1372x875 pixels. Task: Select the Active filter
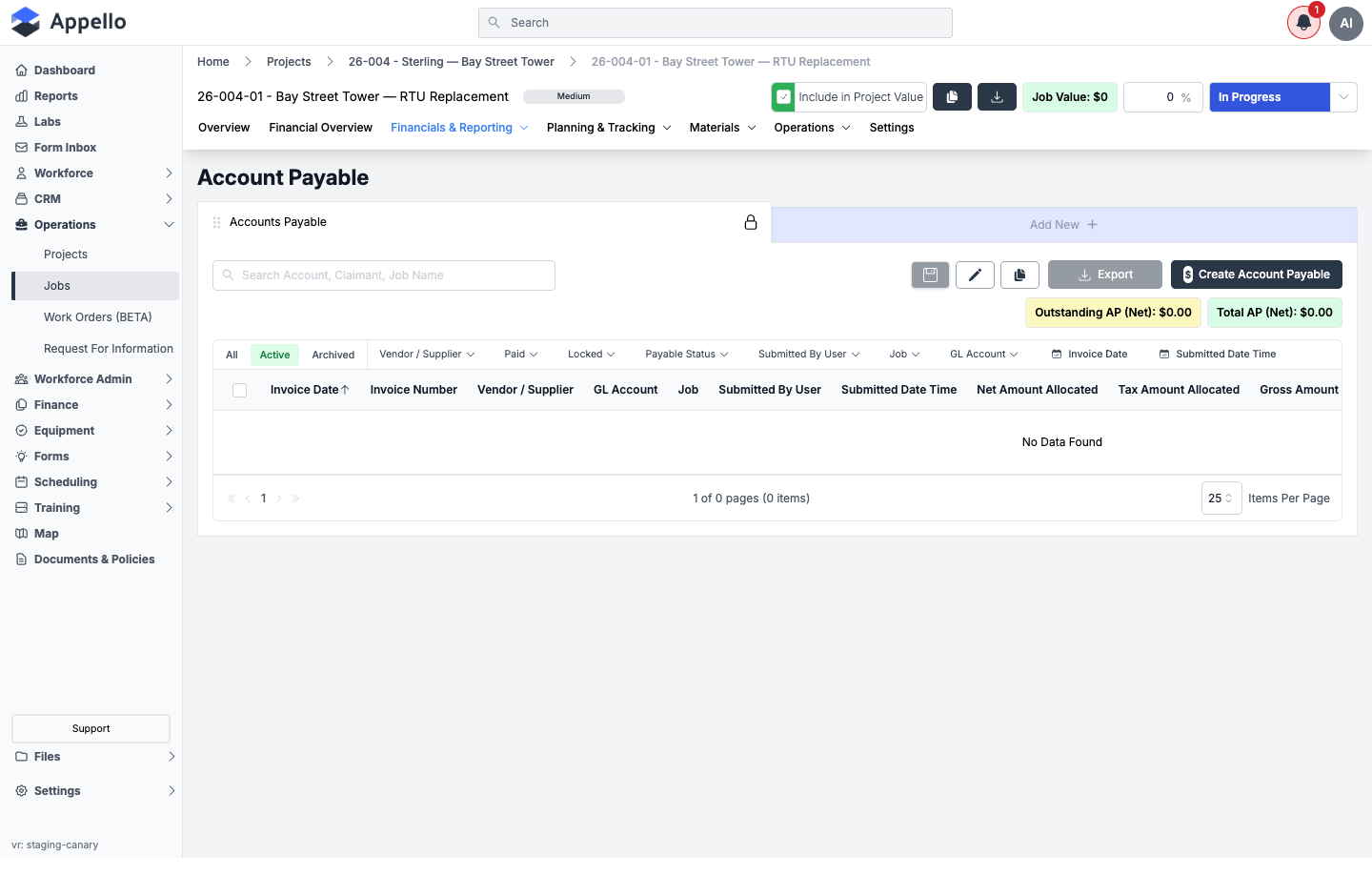pos(274,355)
